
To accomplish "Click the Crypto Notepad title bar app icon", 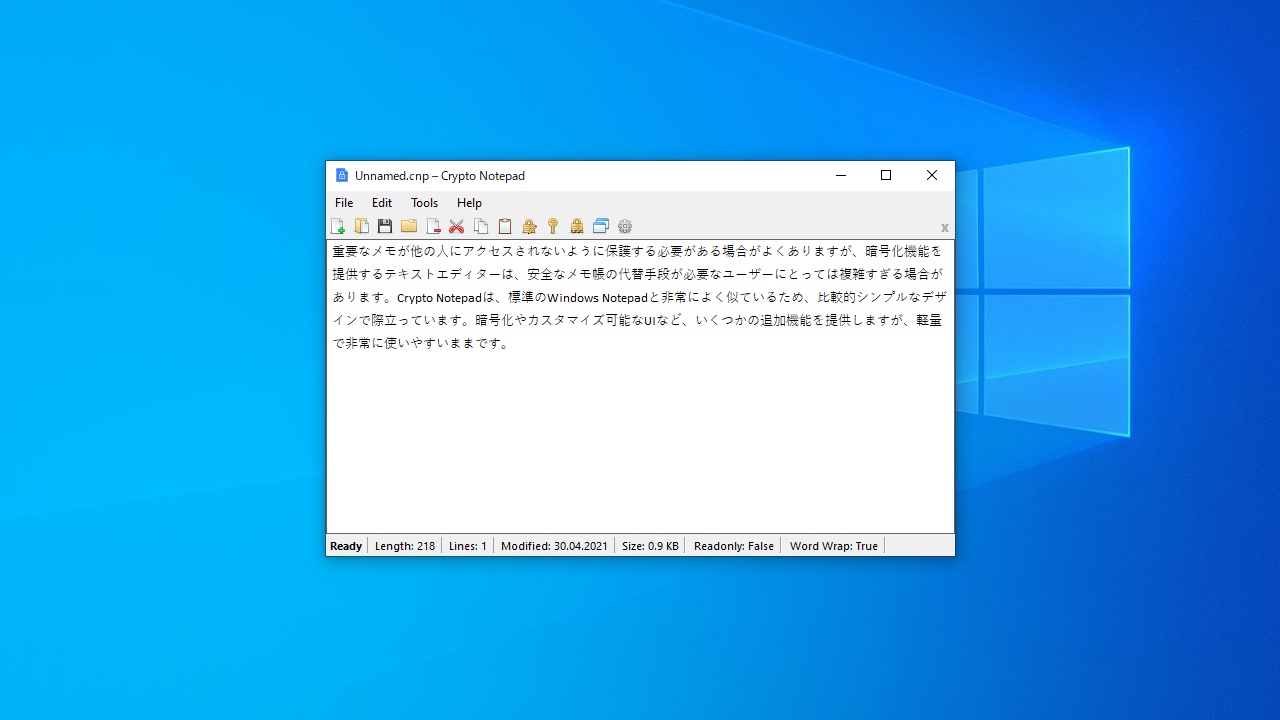I will point(342,176).
